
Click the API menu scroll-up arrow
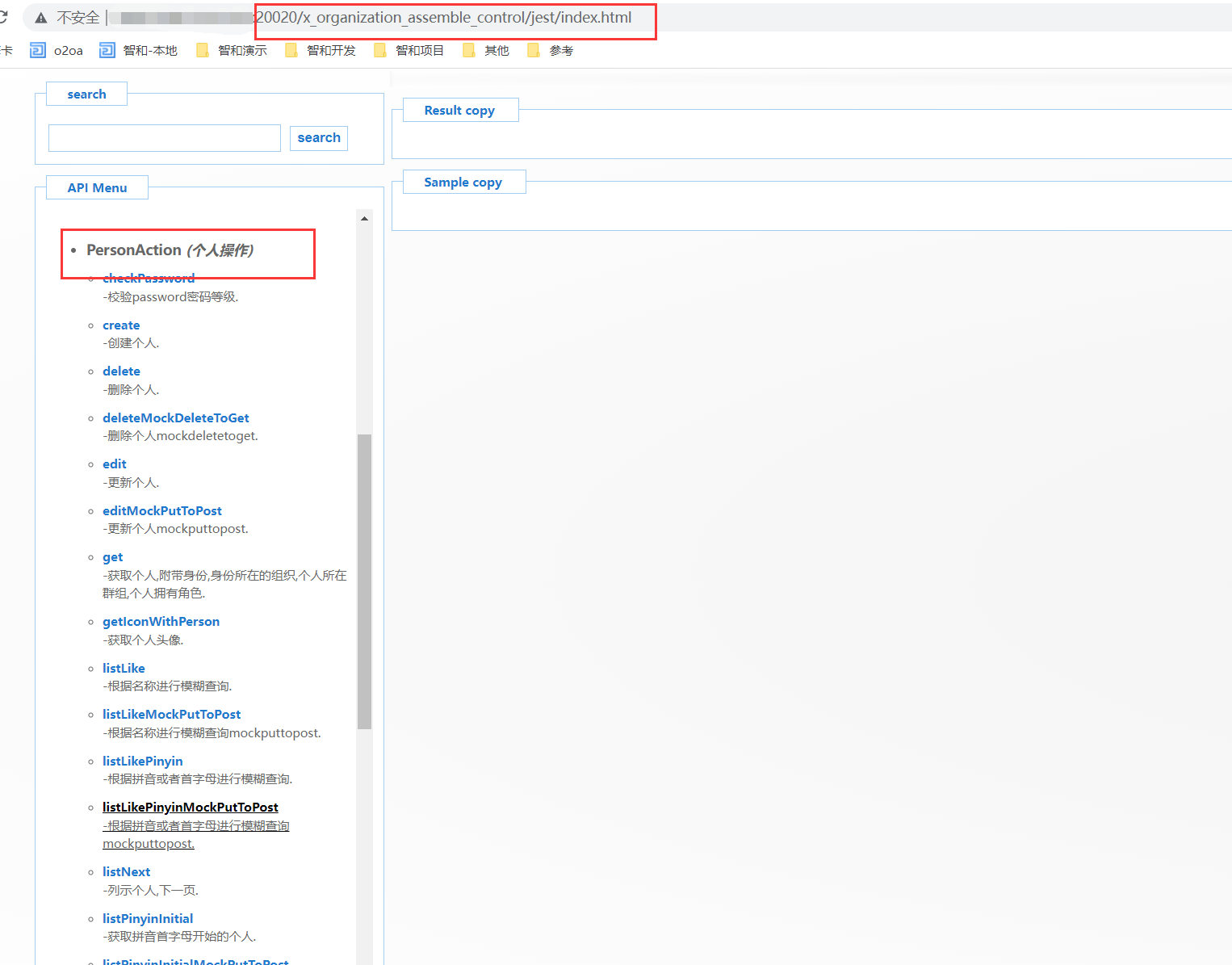click(364, 219)
